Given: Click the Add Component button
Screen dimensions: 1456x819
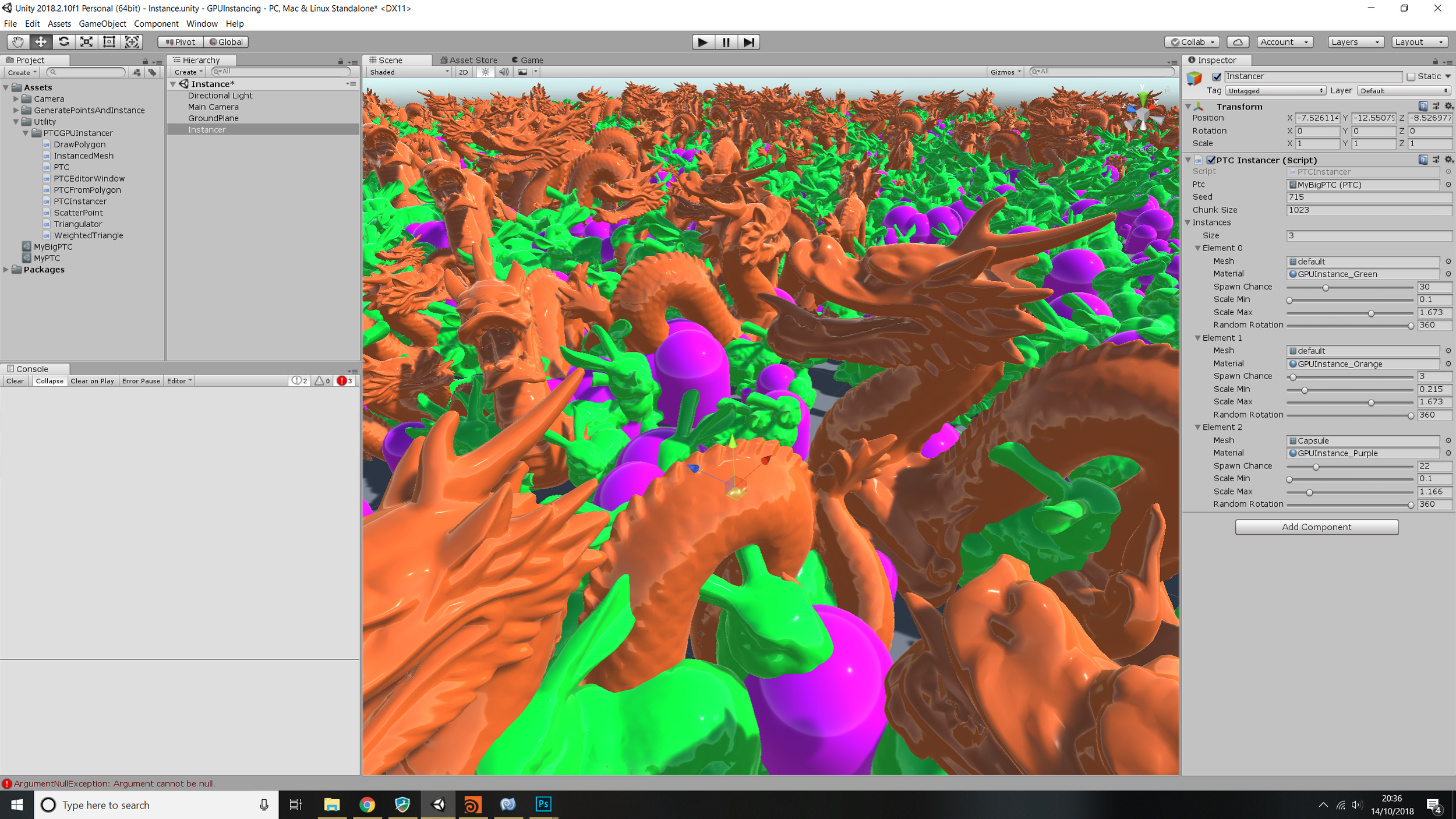Looking at the screenshot, I should [x=1316, y=527].
